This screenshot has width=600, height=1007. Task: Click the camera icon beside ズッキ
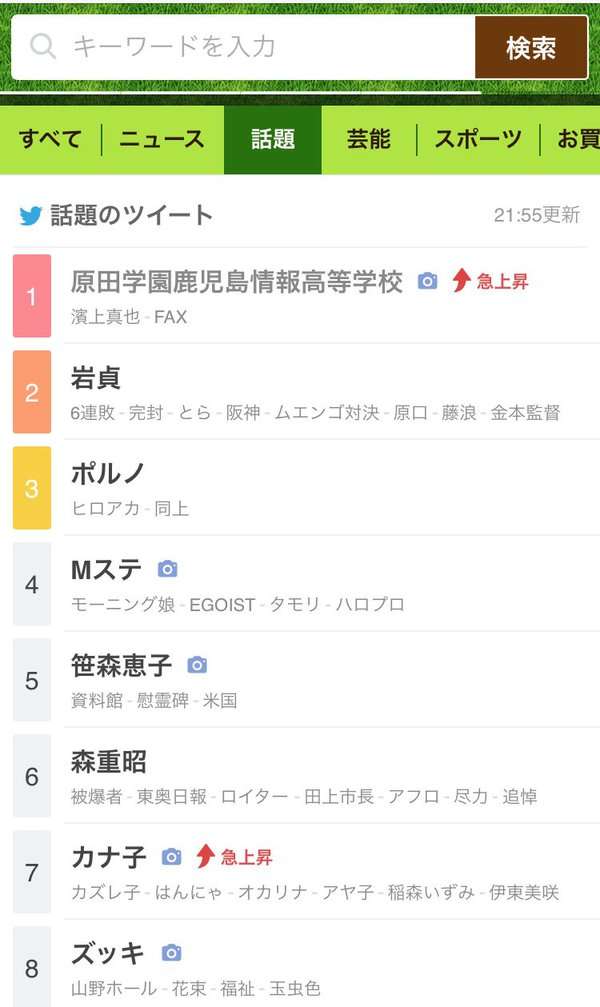[x=171, y=952]
